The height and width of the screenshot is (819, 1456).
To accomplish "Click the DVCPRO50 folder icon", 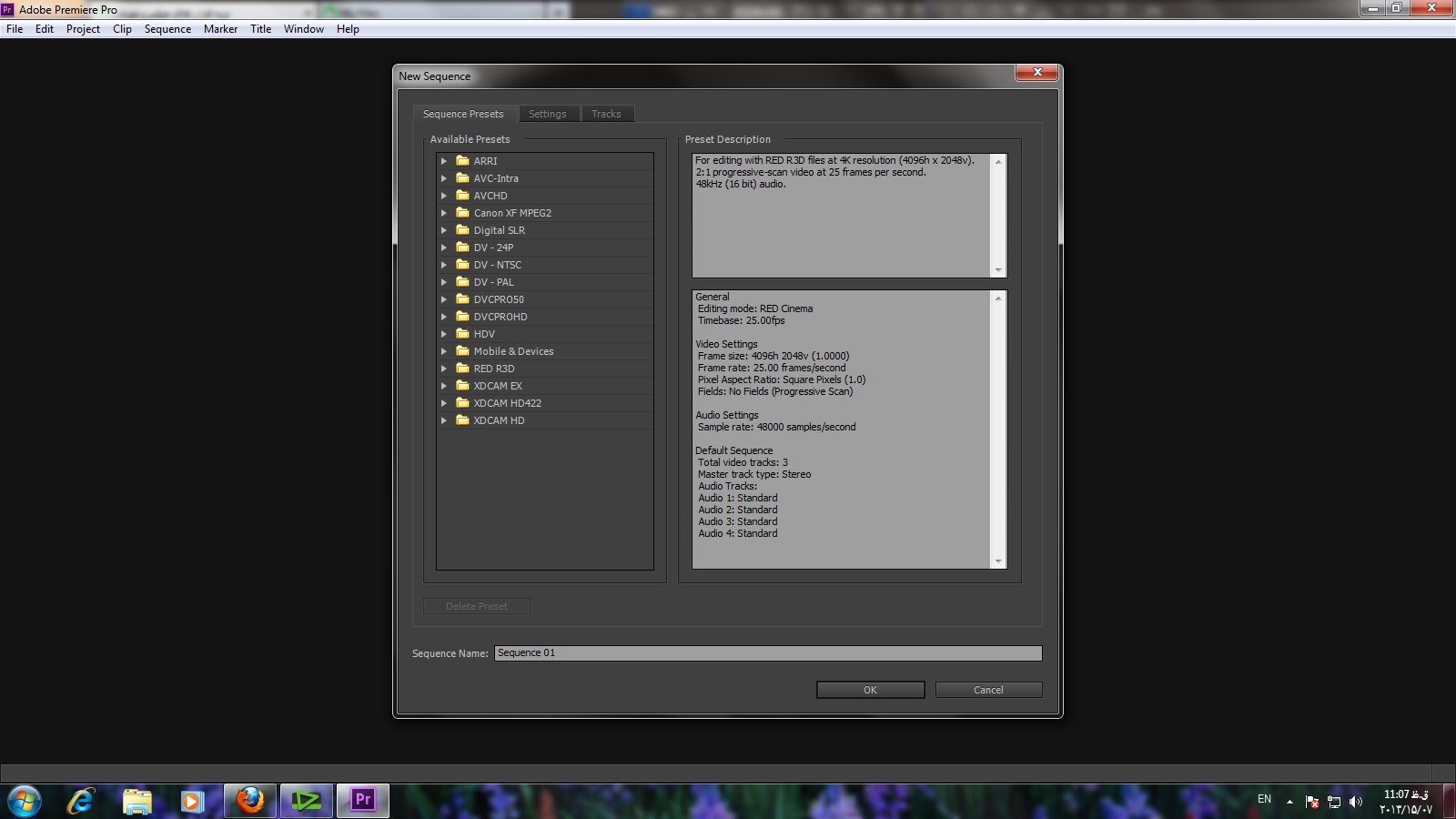I will [462, 298].
